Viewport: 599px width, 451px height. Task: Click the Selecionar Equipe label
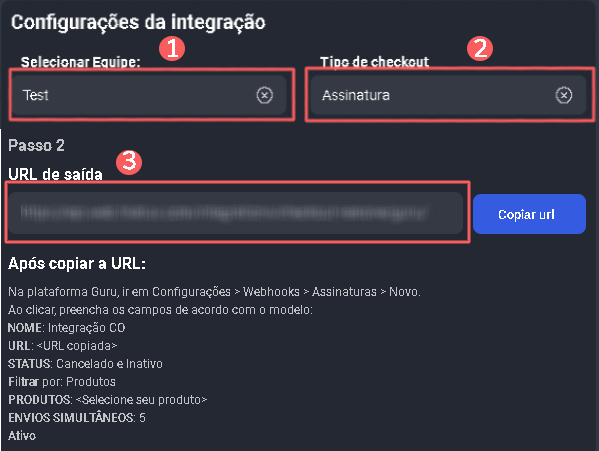pos(81,62)
